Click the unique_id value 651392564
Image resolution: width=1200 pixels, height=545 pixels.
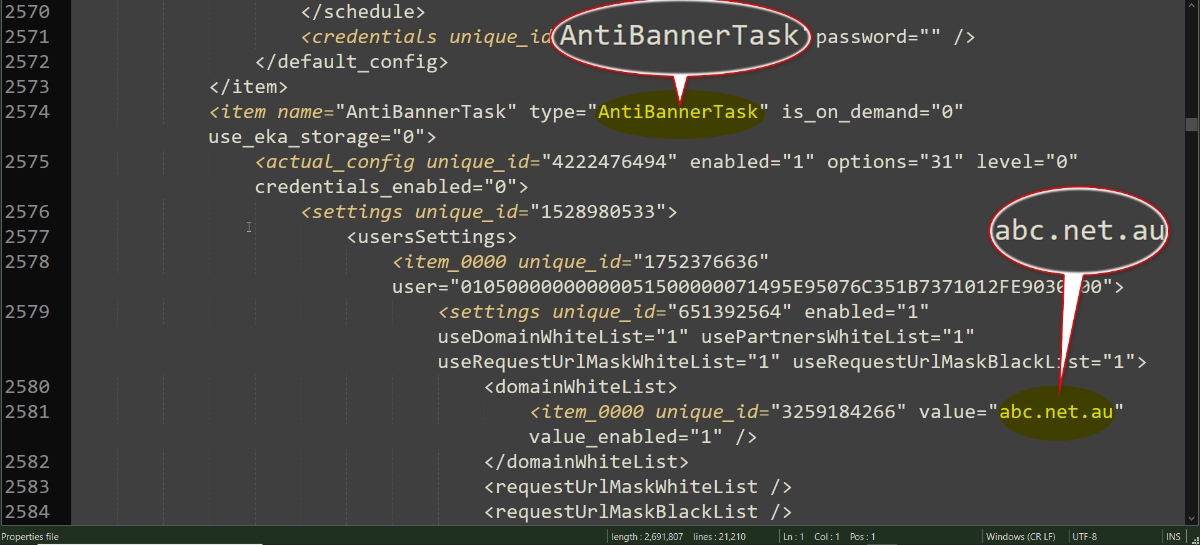click(736, 312)
